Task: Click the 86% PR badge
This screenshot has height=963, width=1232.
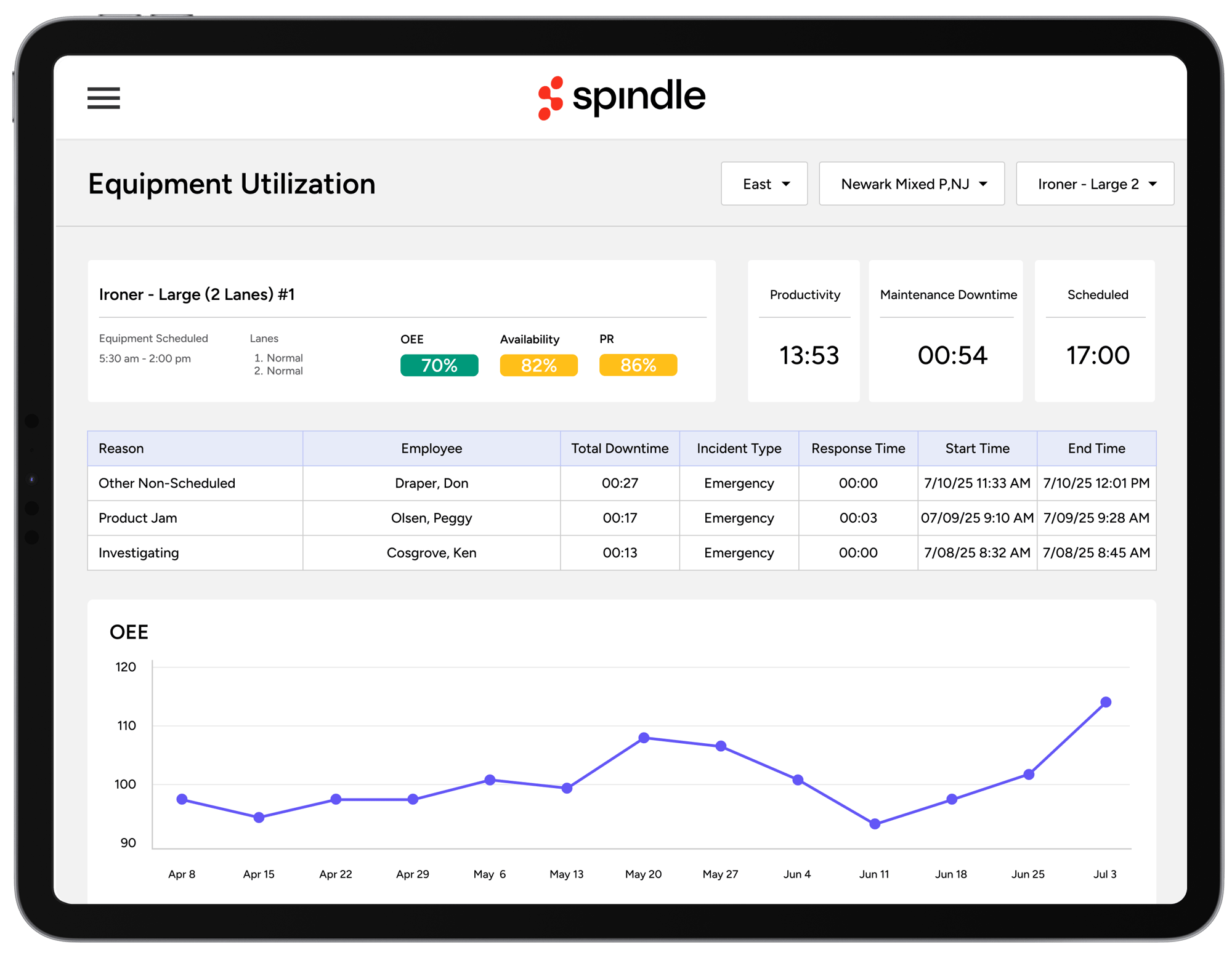Action: pyautogui.click(x=638, y=365)
